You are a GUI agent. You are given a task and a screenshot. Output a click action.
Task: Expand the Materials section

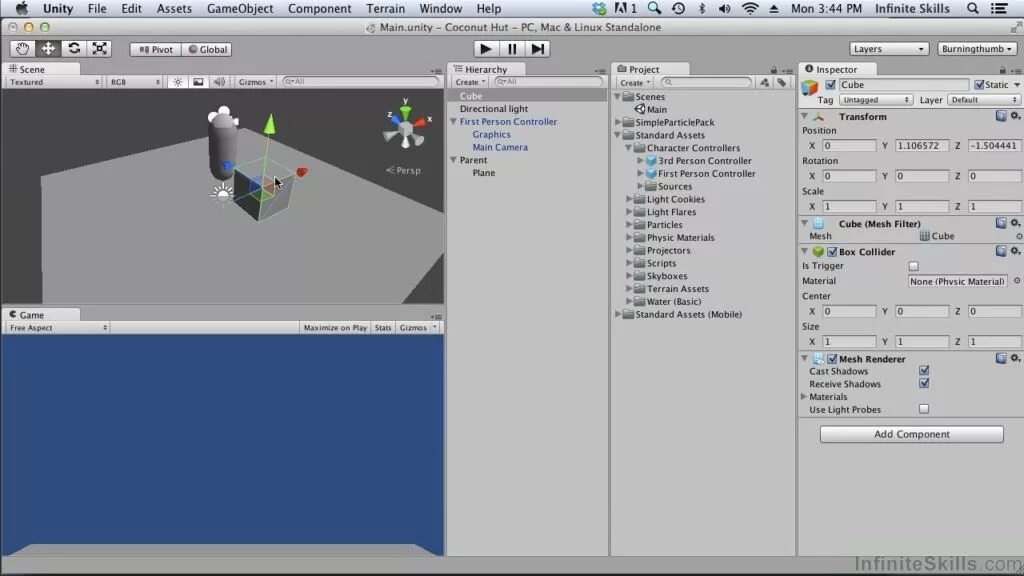pos(805,396)
